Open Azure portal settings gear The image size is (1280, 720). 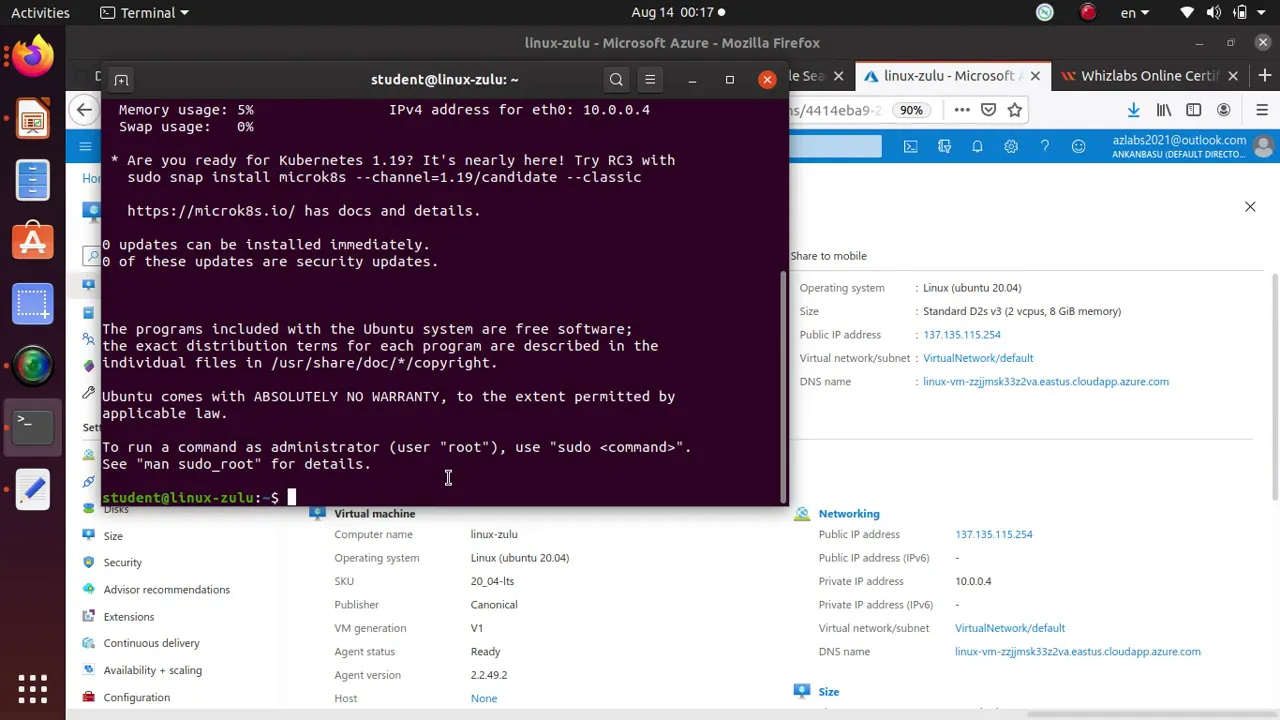pos(1011,147)
